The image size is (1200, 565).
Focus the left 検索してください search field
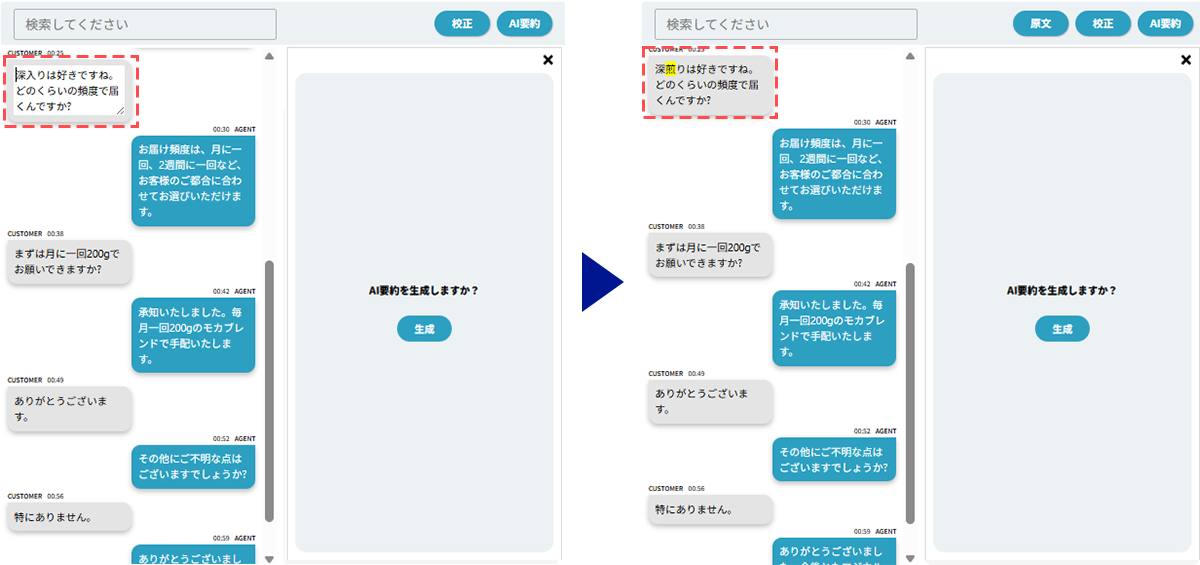(x=144, y=24)
